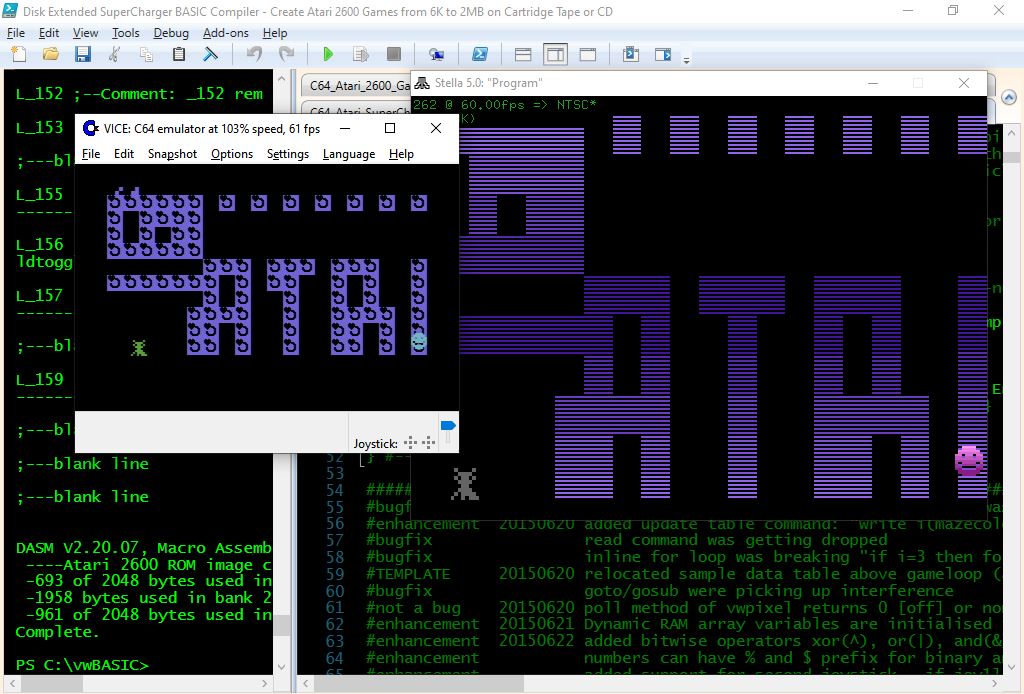
Task: Run the script with the green play icon
Action: point(328,54)
